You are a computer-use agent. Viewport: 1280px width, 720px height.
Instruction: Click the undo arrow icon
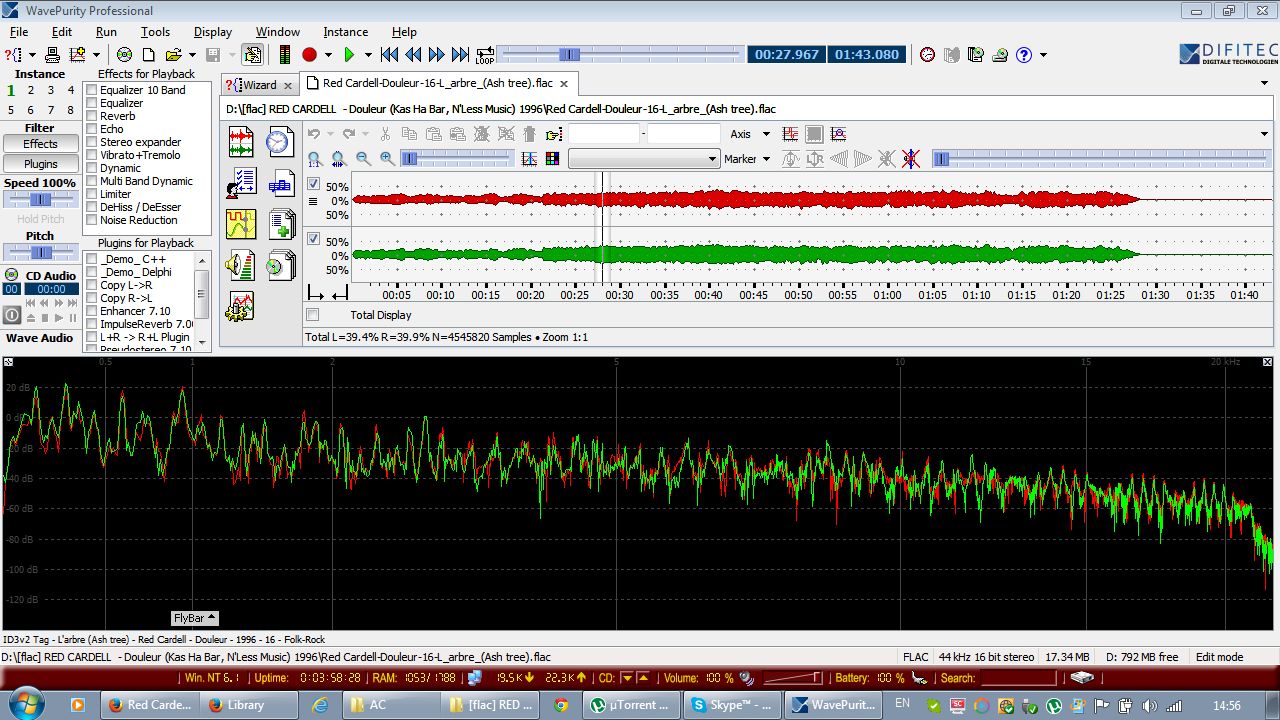click(314, 134)
